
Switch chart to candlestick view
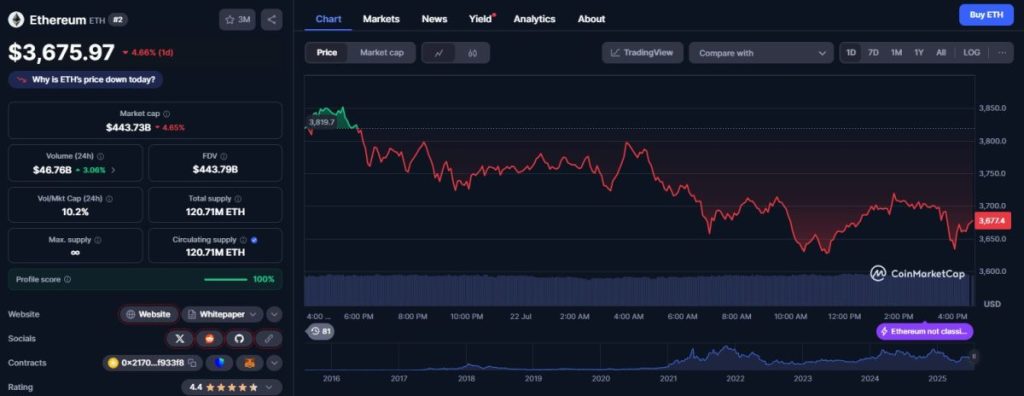click(472, 53)
